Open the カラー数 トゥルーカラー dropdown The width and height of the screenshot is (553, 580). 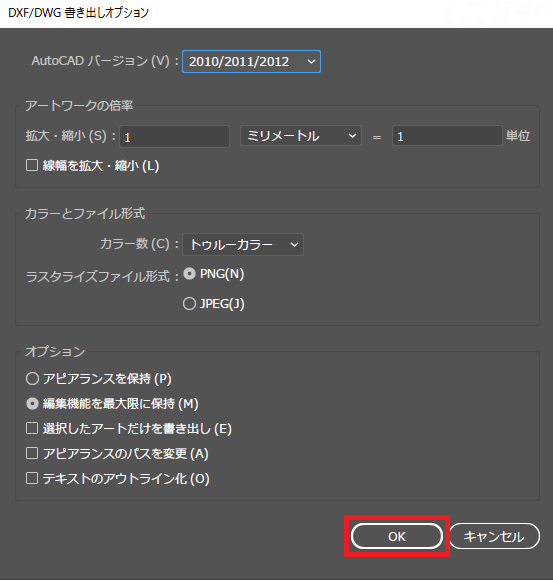pyautogui.click(x=243, y=245)
